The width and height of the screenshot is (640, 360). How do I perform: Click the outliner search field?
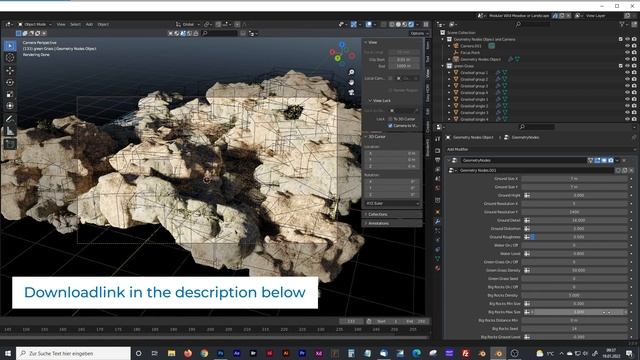(x=532, y=24)
